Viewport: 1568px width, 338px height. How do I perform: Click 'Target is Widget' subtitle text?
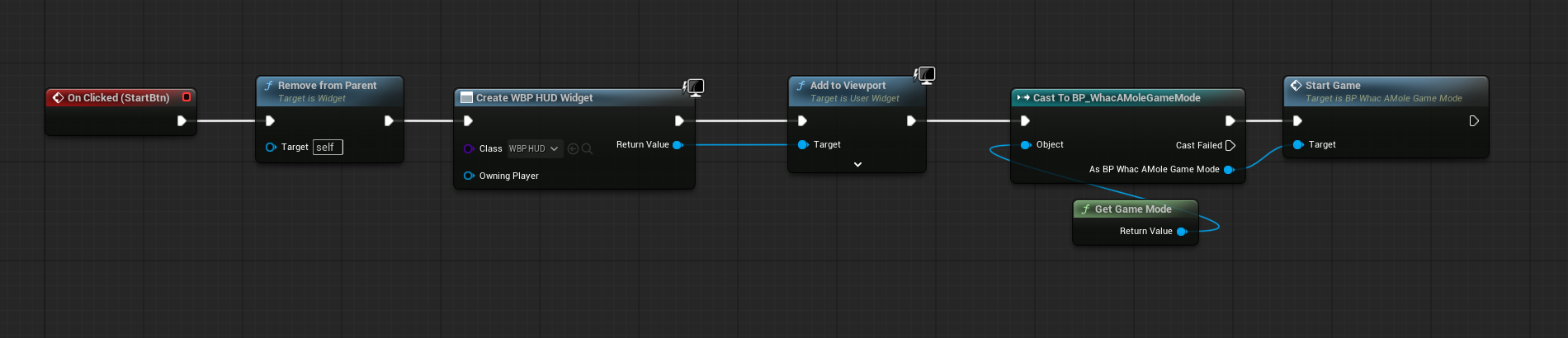click(312, 99)
